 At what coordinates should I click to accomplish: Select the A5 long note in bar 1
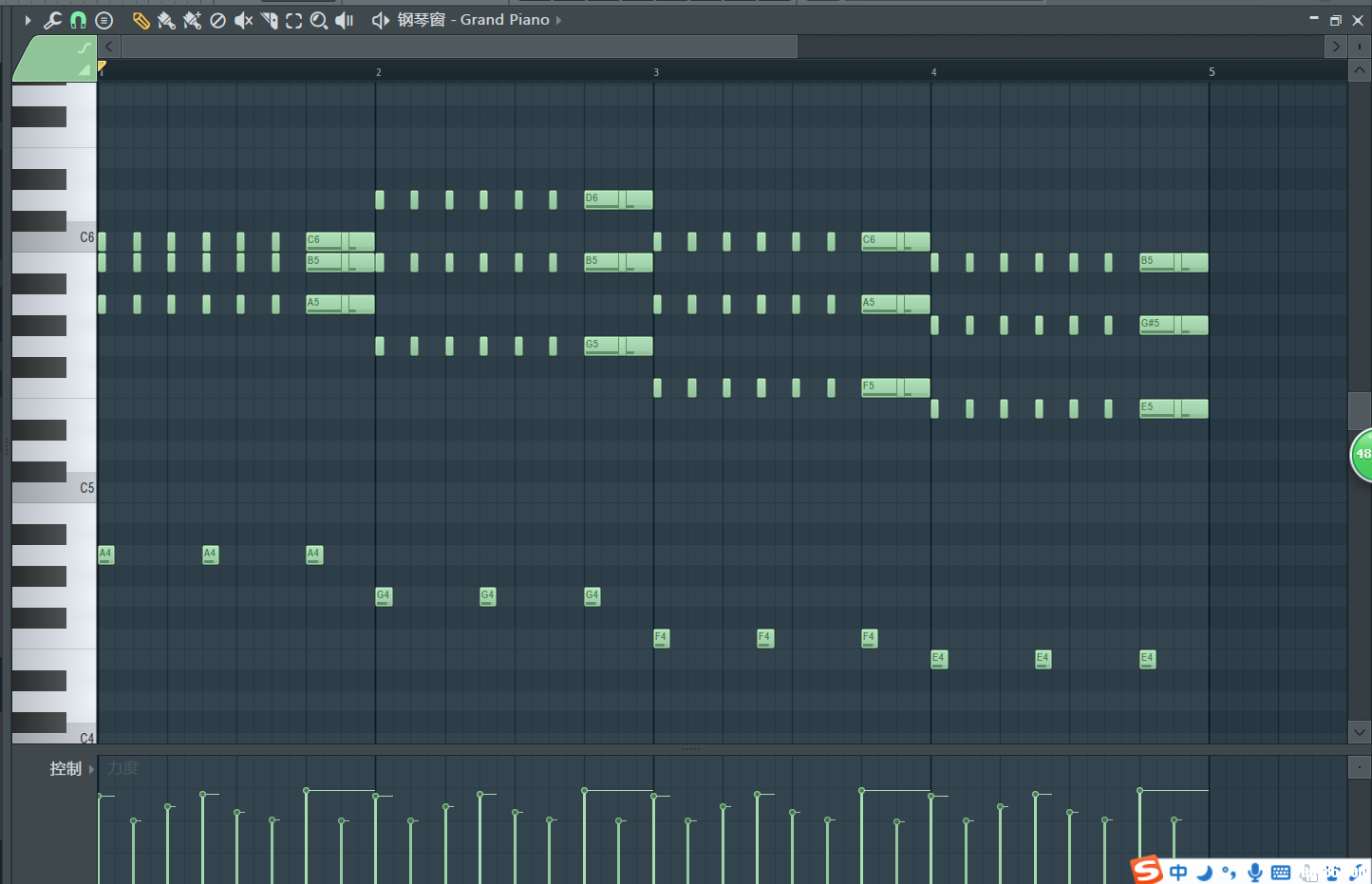340,304
